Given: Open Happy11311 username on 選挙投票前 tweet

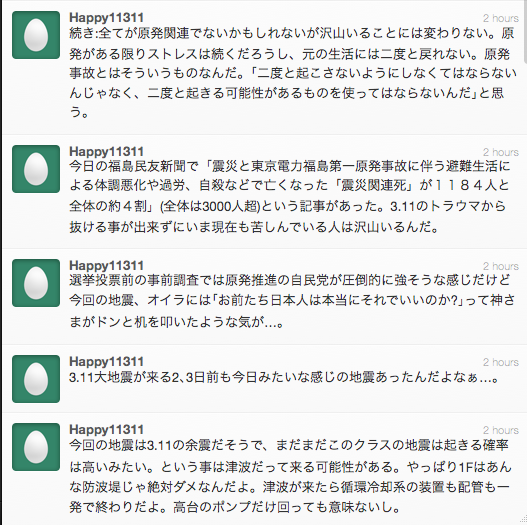Looking at the screenshot, I should [x=106, y=266].
